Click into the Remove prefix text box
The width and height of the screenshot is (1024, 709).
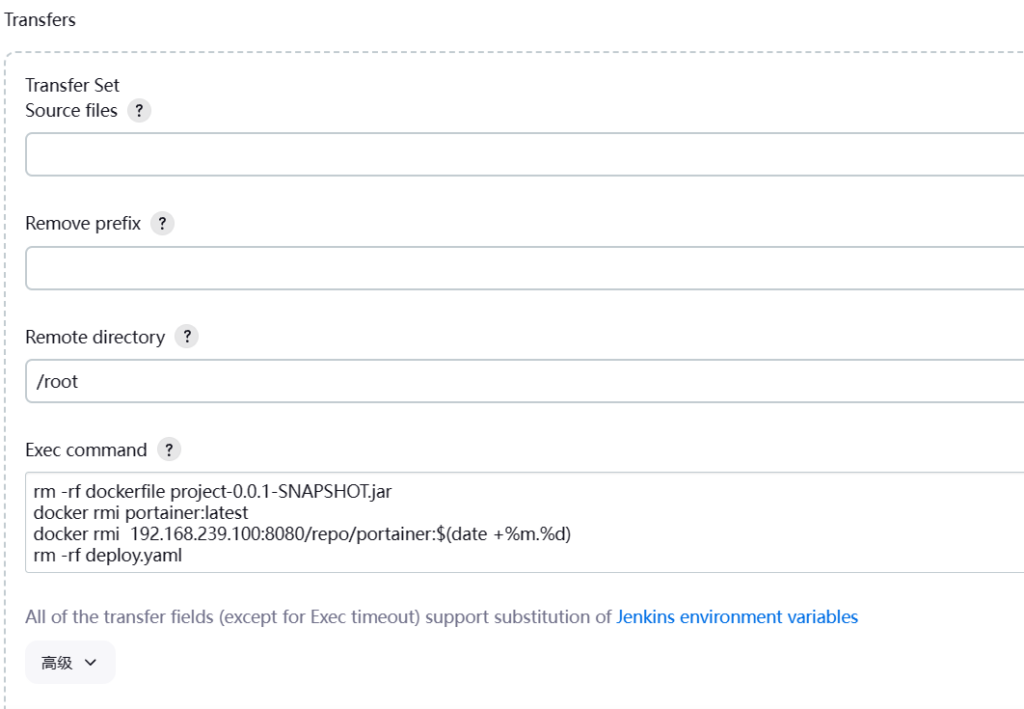point(520,268)
